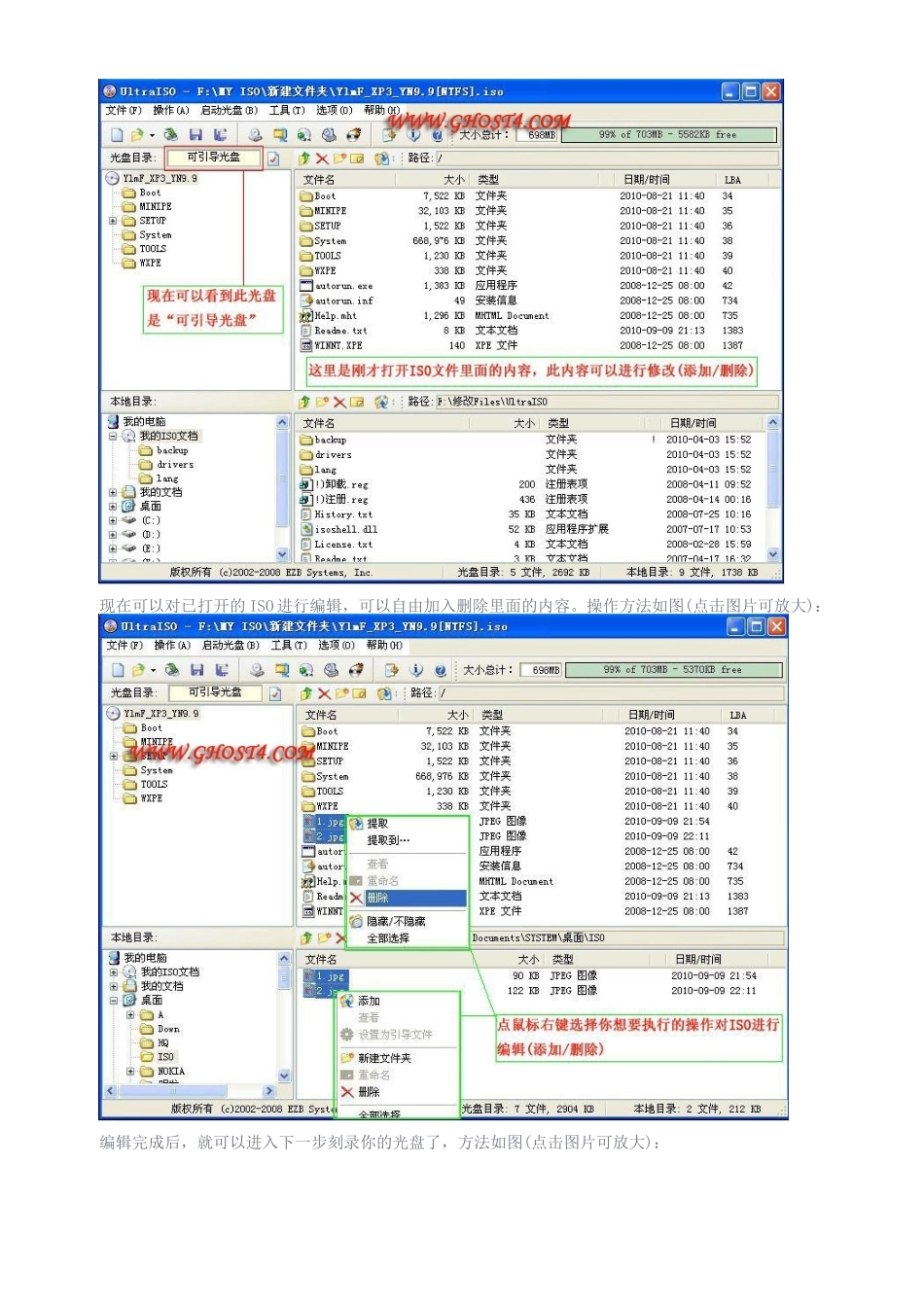
Task: Select 可引导光盘 boot type field in 5582KB-free window
Action: (214, 158)
